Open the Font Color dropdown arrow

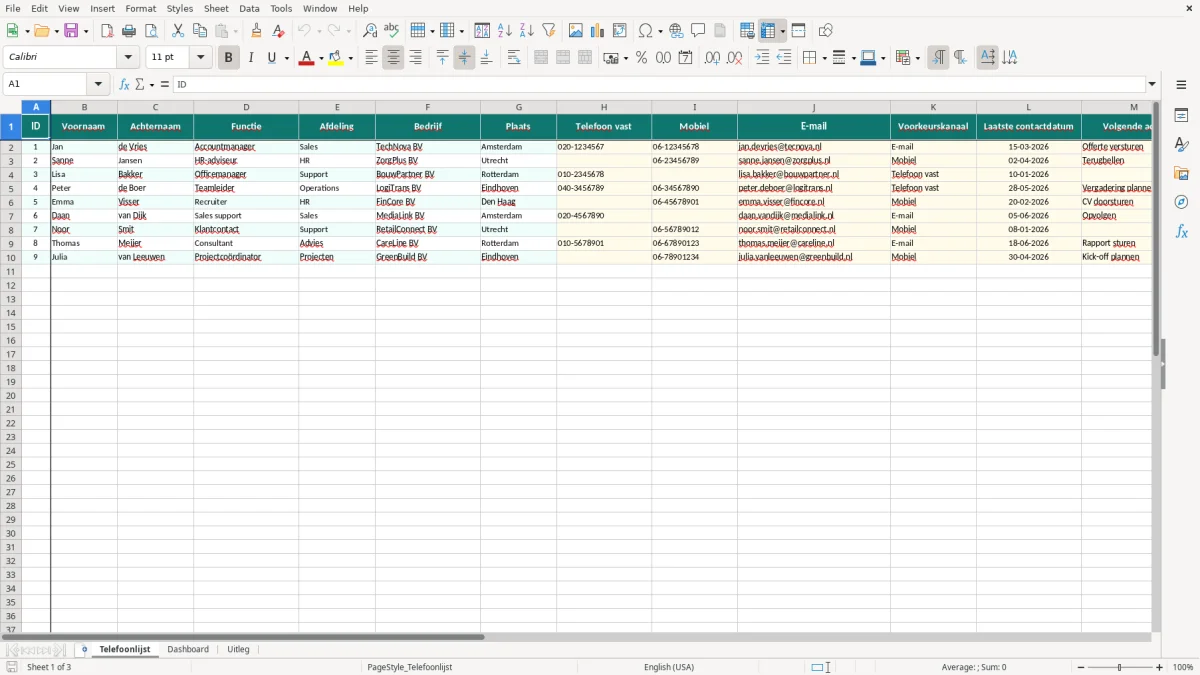[x=321, y=58]
